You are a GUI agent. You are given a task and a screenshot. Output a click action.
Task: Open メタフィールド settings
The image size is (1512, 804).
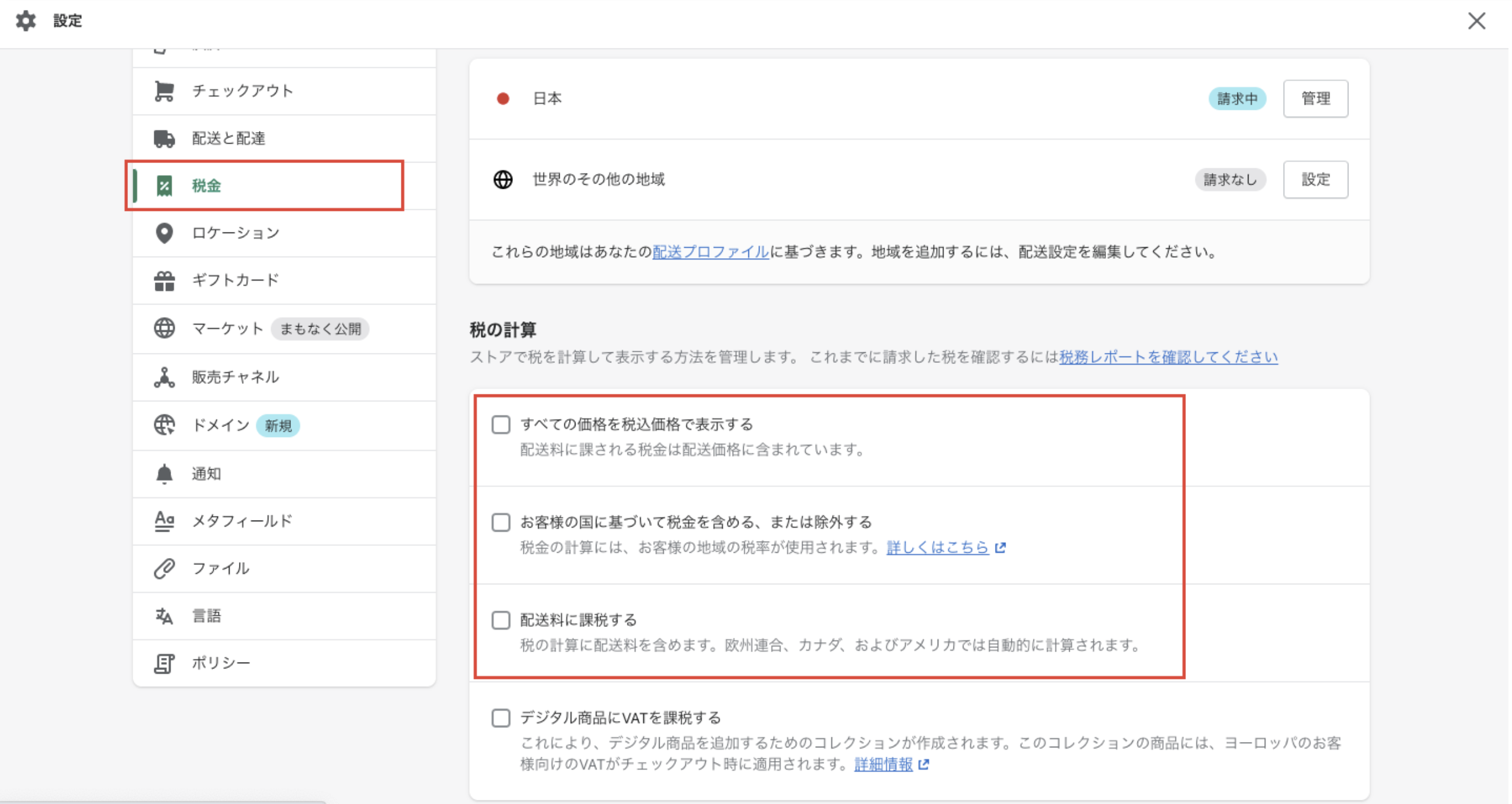285,521
